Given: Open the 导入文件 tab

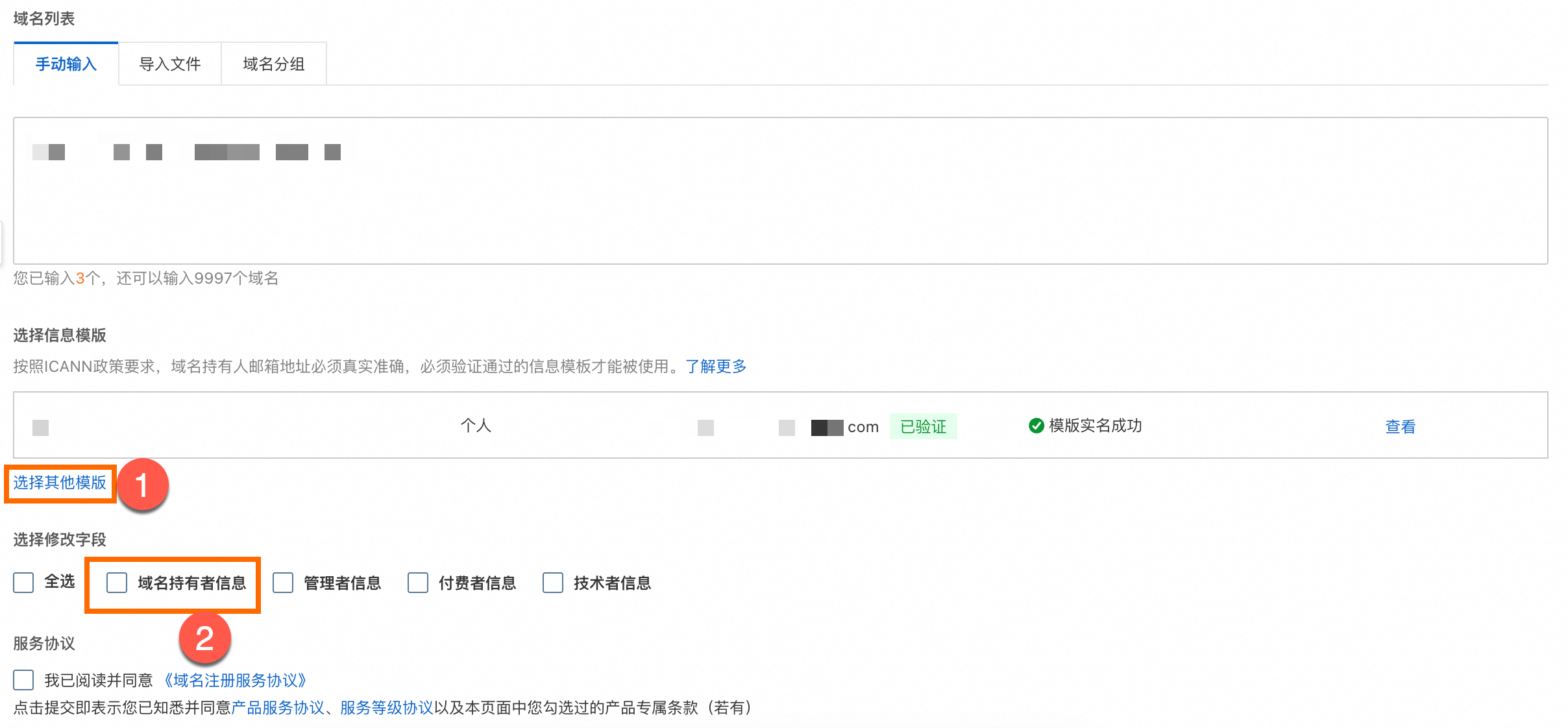Looking at the screenshot, I should [x=169, y=64].
